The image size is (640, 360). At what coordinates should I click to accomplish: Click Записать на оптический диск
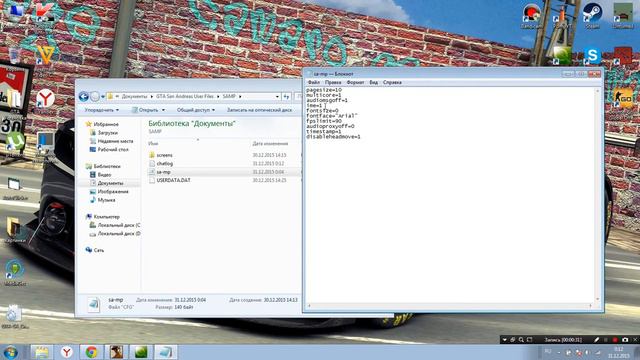(259, 110)
